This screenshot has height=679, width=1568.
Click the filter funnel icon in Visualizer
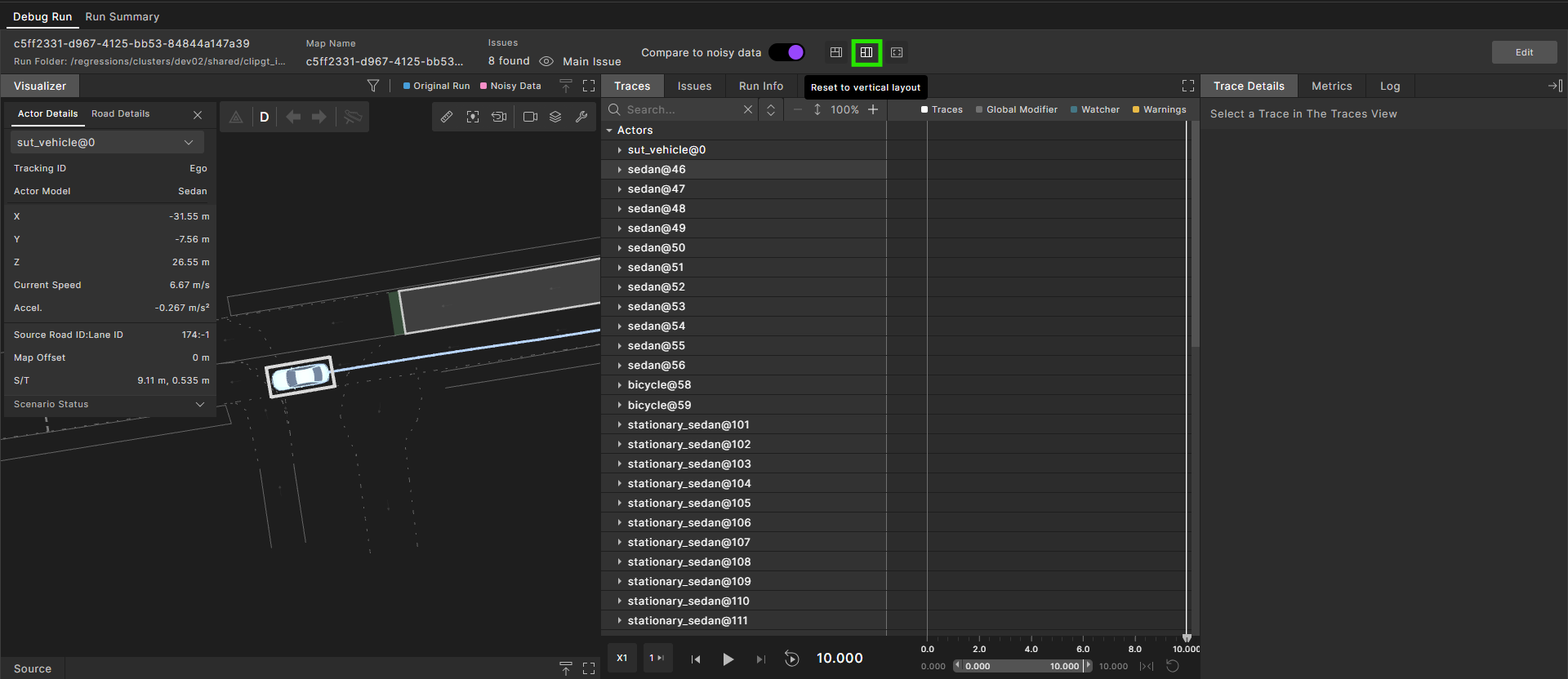tap(373, 86)
